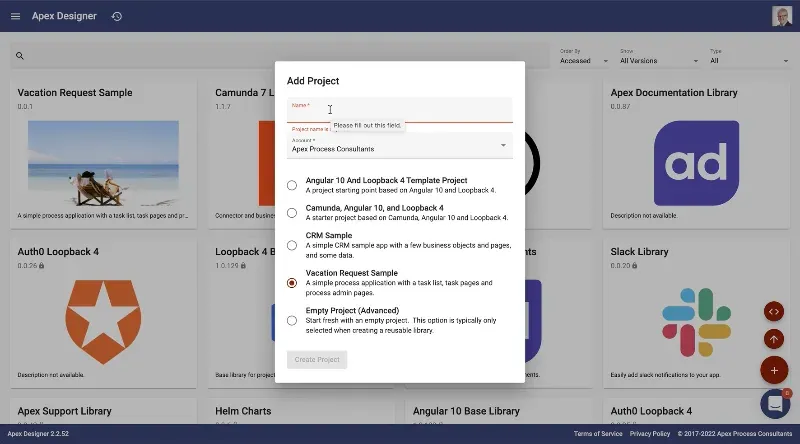800x444 pixels.
Task: Open the chat support bubble
Action: [x=775, y=404]
